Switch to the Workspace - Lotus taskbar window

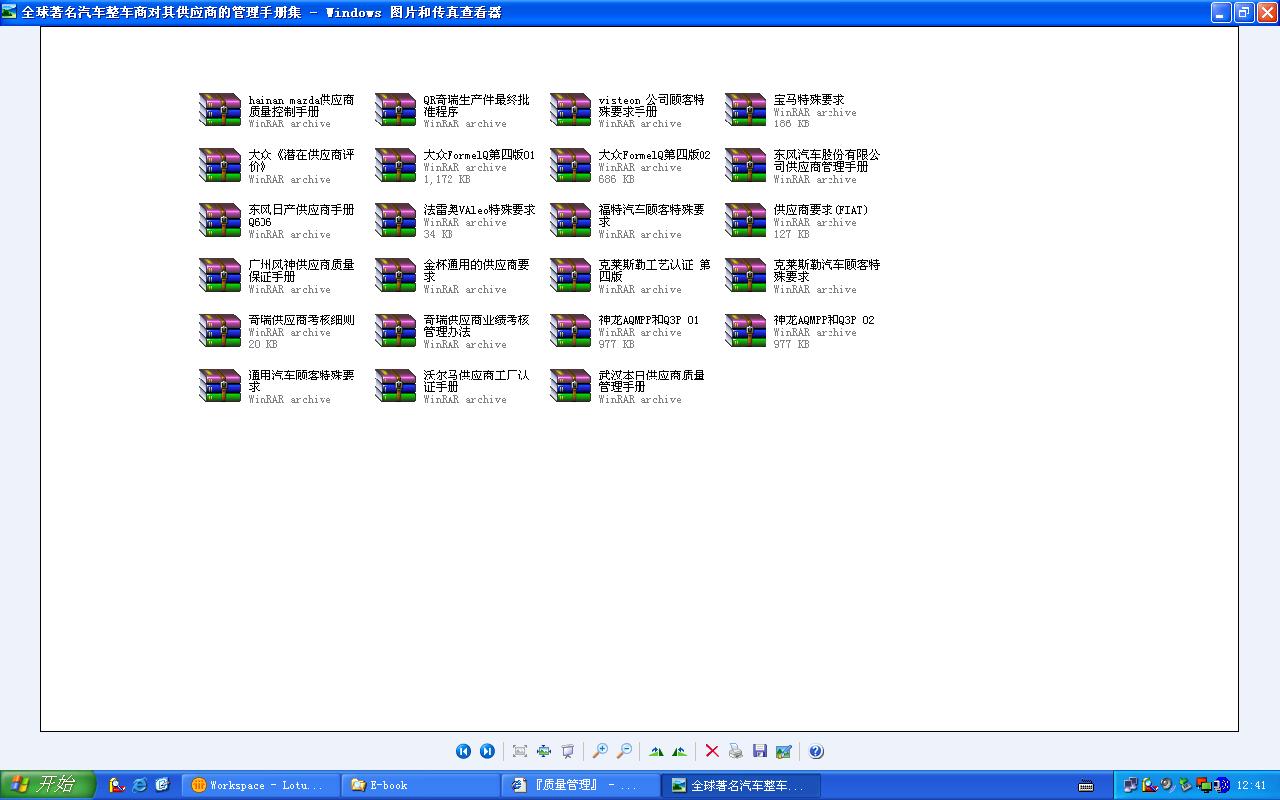(260, 786)
